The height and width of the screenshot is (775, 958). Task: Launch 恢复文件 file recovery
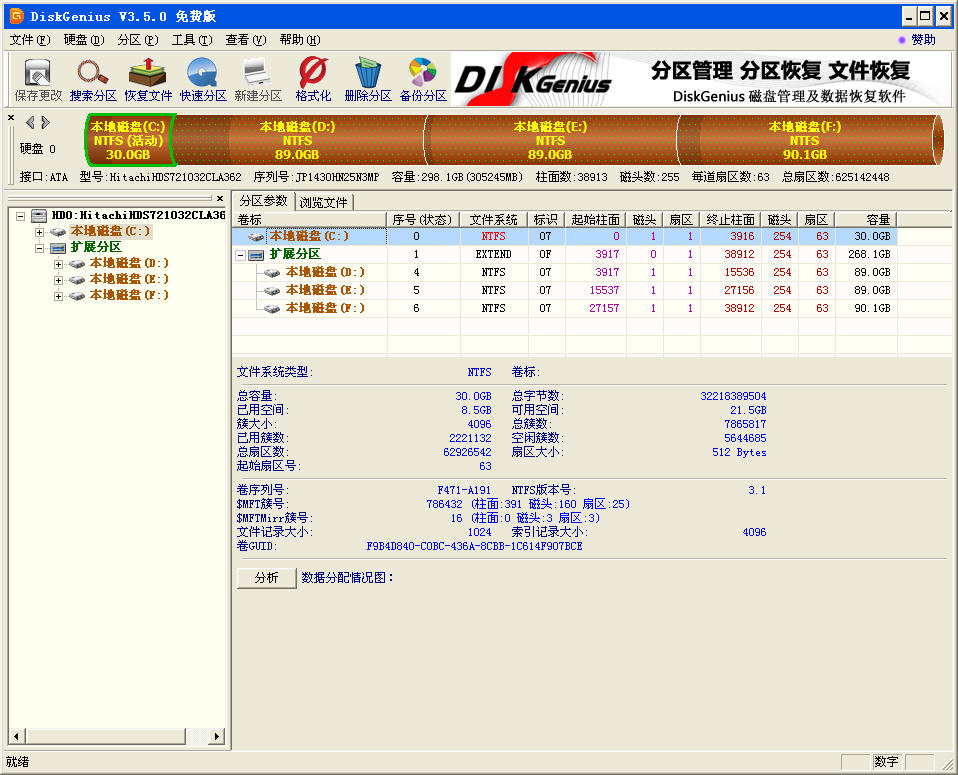click(x=148, y=78)
